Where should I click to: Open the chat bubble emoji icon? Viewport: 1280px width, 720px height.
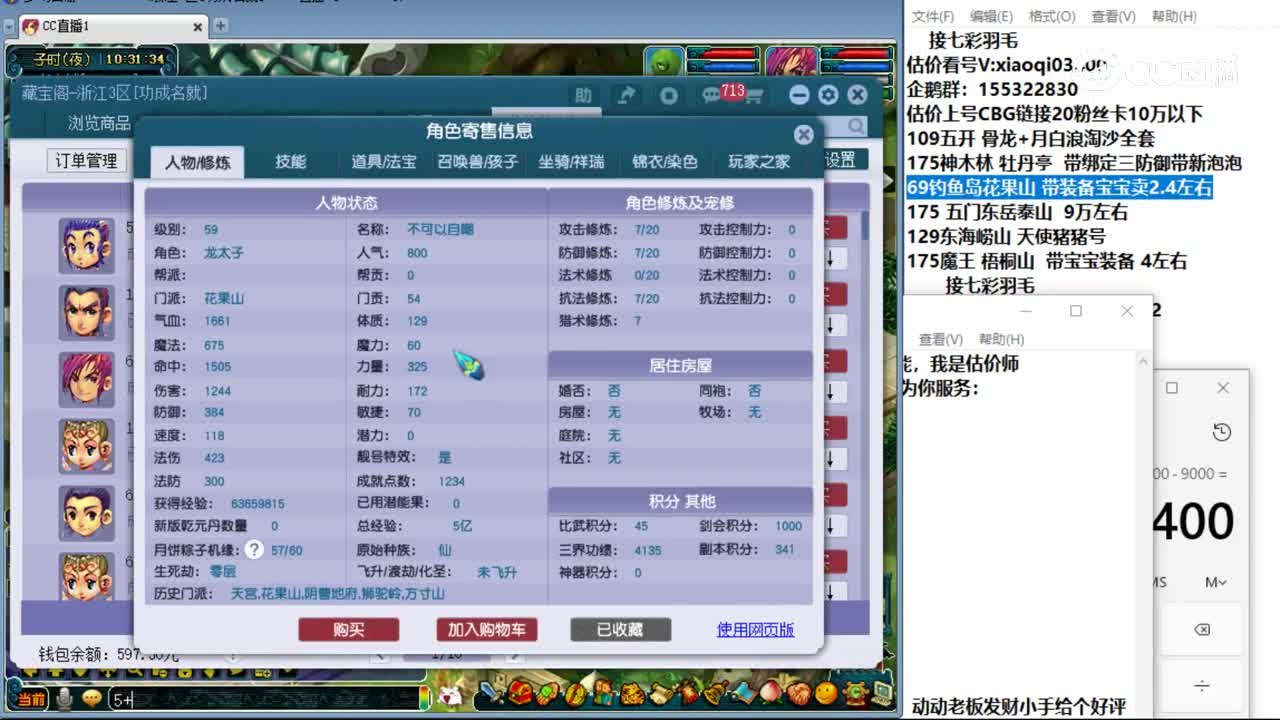tap(92, 698)
